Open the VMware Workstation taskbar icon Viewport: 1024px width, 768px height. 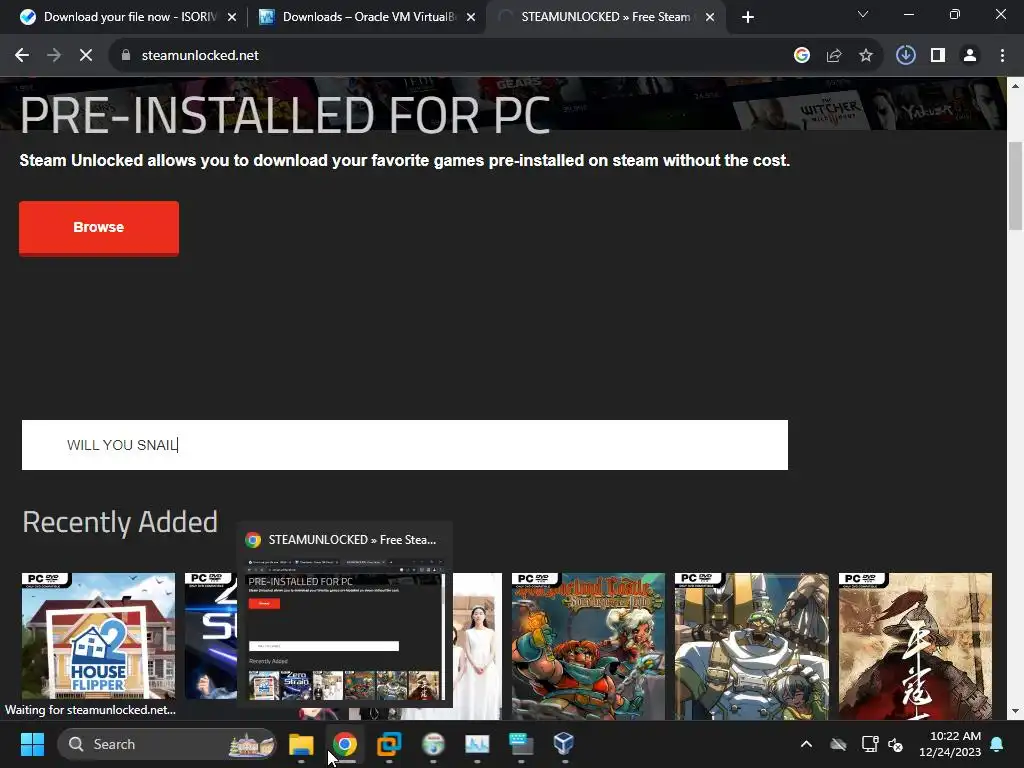389,744
